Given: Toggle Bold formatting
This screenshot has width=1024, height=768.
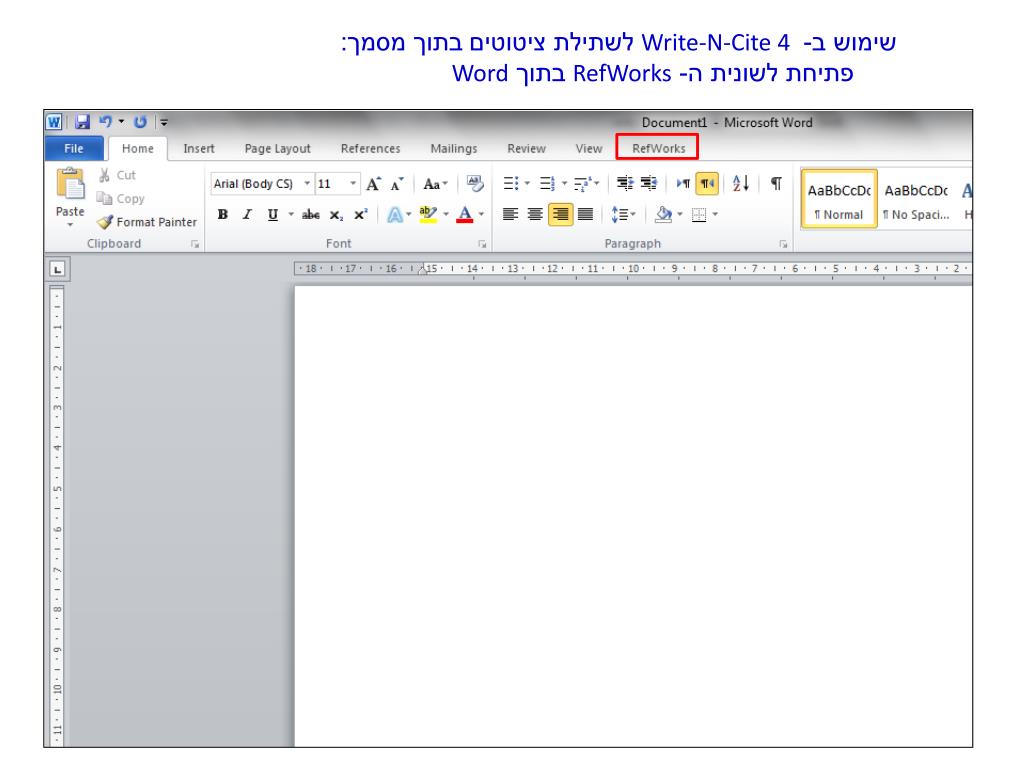Looking at the screenshot, I should 223,214.
